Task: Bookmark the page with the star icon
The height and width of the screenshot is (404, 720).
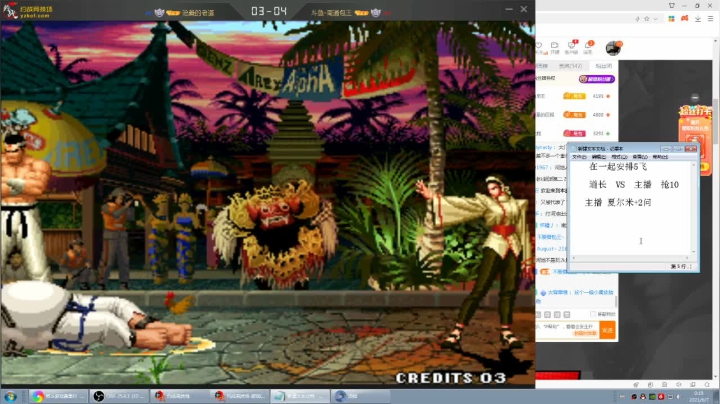Action: 647,19
